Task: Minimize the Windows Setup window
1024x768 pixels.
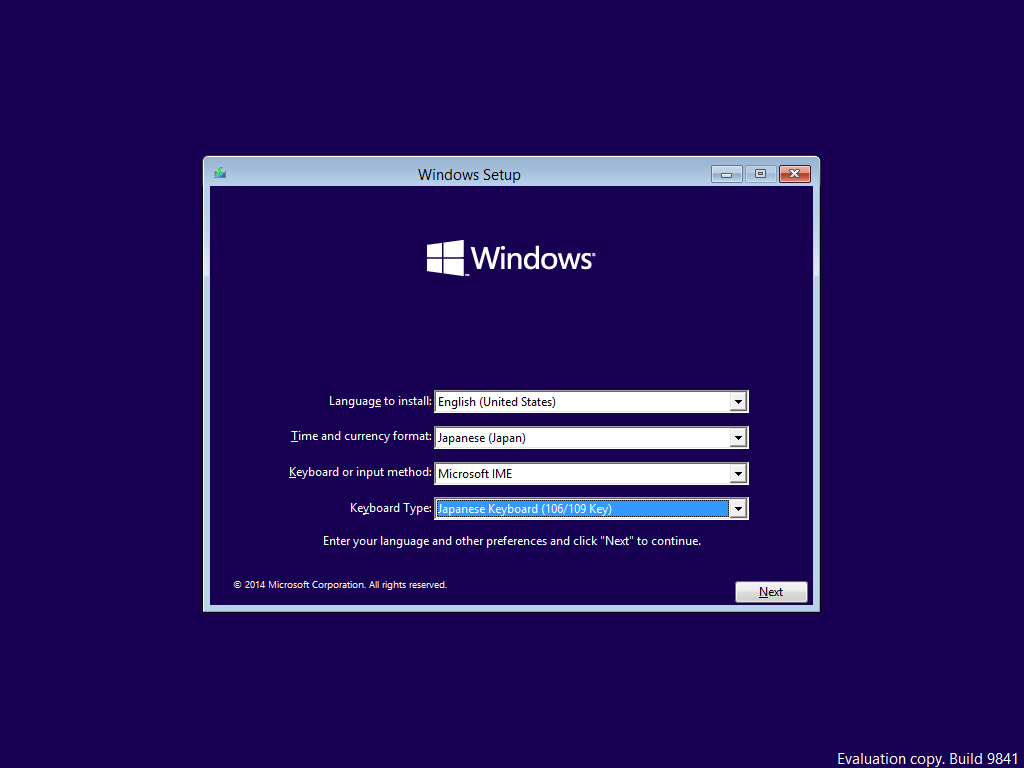Action: tap(726, 173)
